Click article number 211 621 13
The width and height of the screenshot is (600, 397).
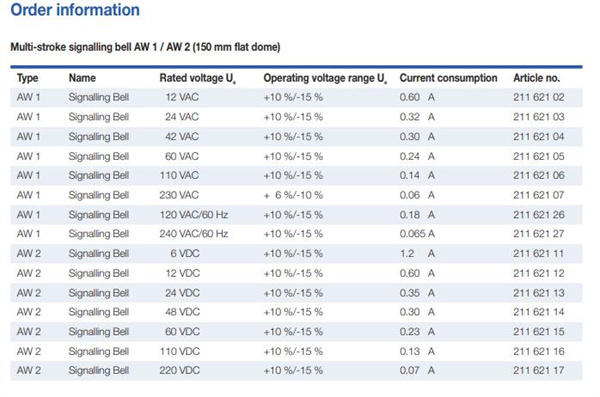pos(539,293)
